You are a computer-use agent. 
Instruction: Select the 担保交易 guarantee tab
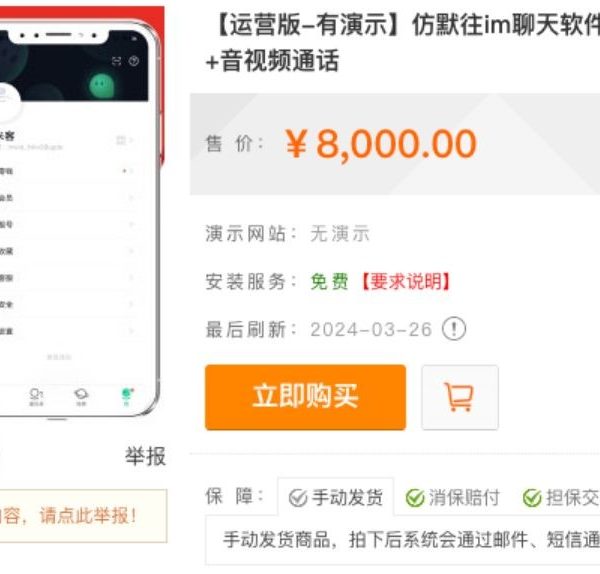pyautogui.click(x=561, y=497)
